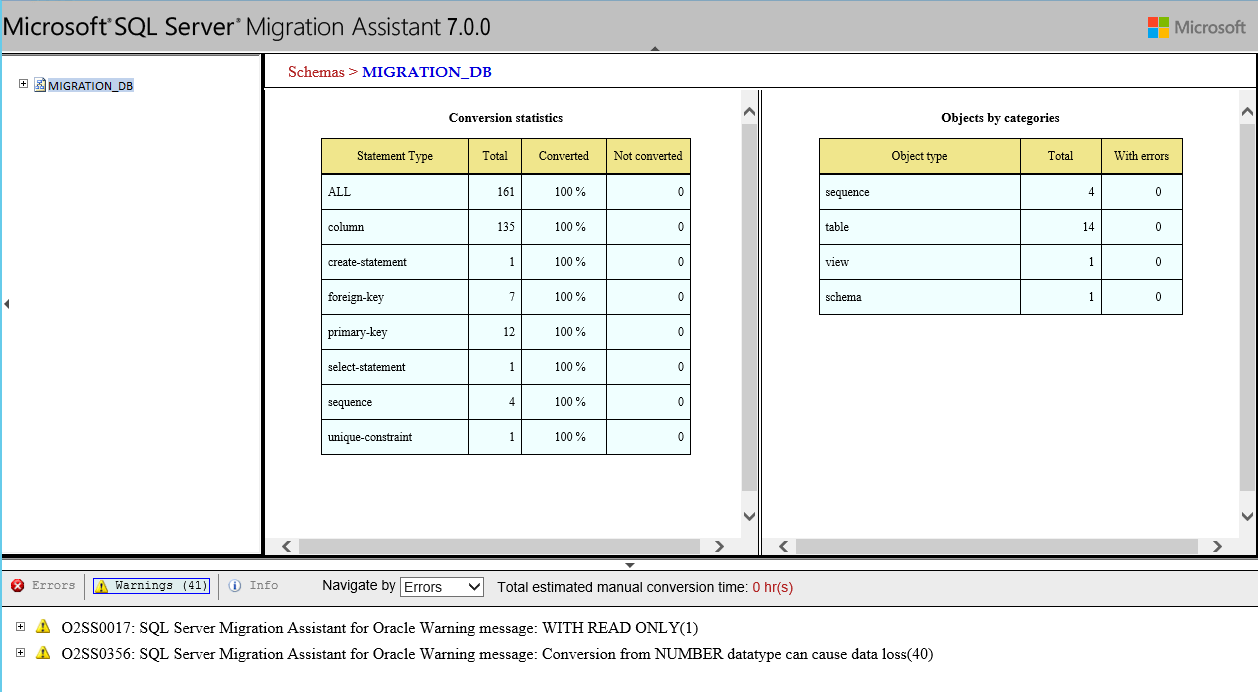Select the table object type cell
The image size is (1258, 692).
point(920,227)
